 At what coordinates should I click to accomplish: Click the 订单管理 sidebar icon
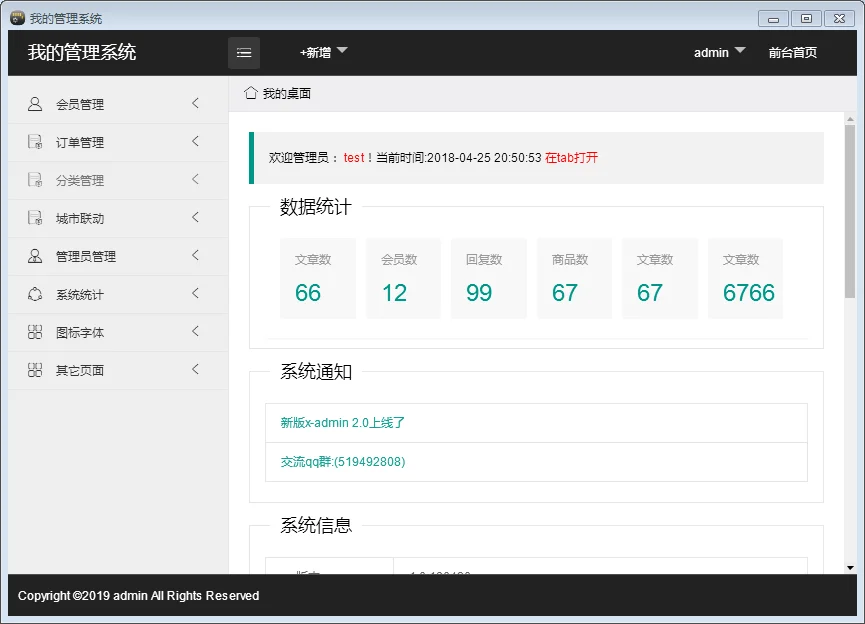tap(35, 142)
